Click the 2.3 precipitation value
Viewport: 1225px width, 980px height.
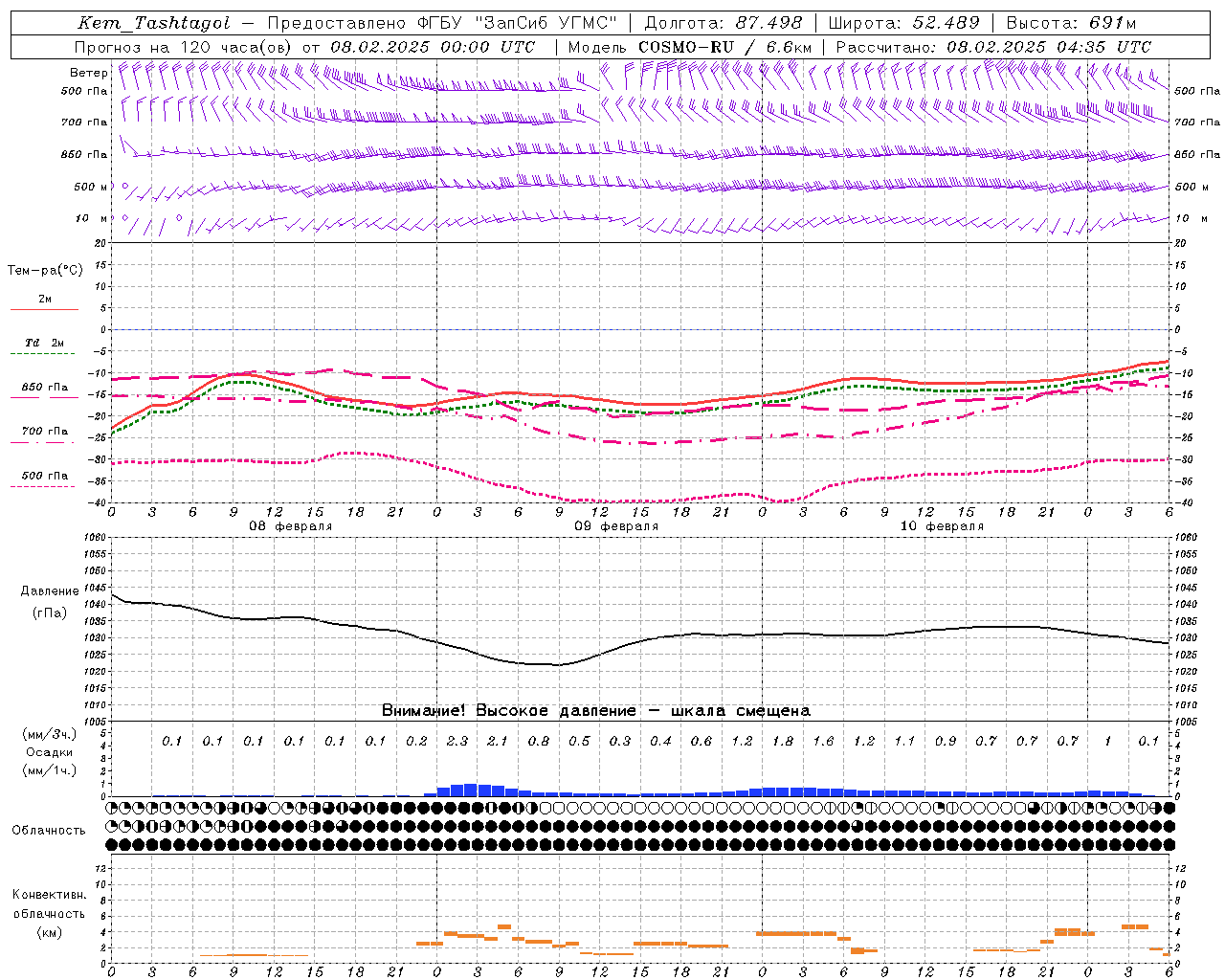[x=457, y=742]
